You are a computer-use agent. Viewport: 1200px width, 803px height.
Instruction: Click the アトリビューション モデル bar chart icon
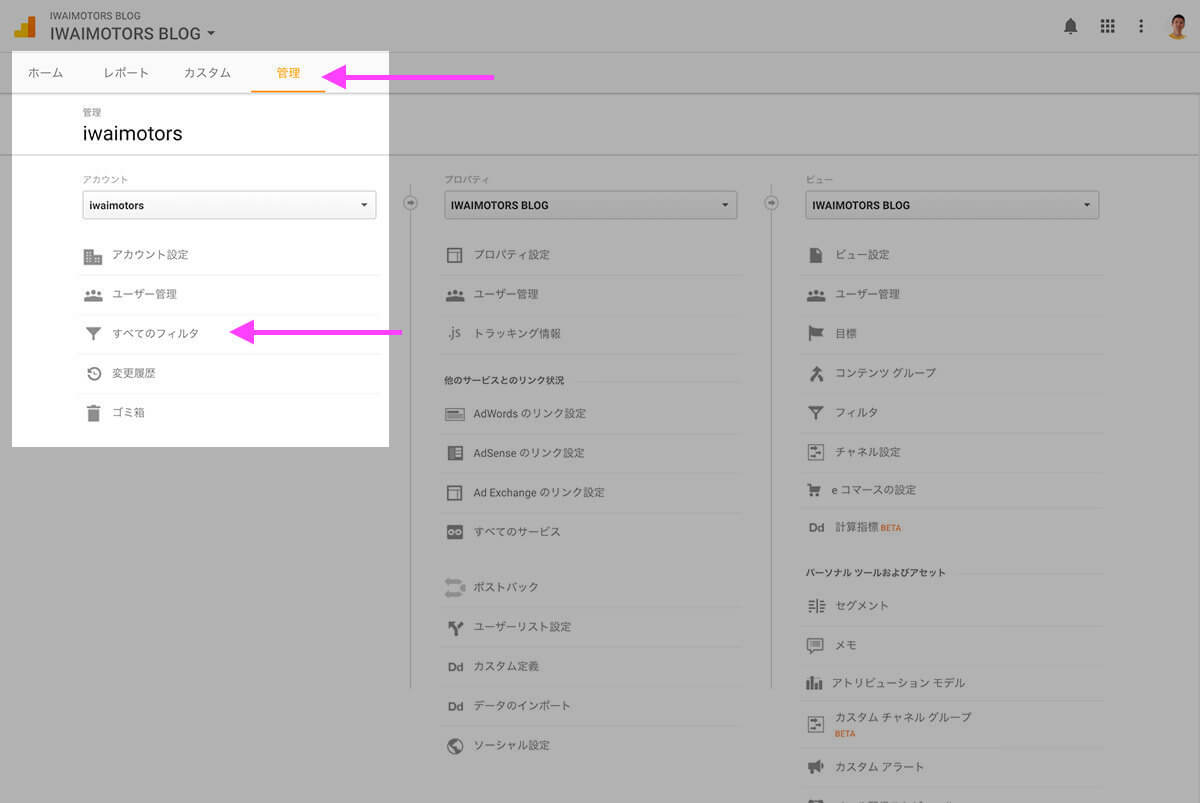tap(814, 683)
